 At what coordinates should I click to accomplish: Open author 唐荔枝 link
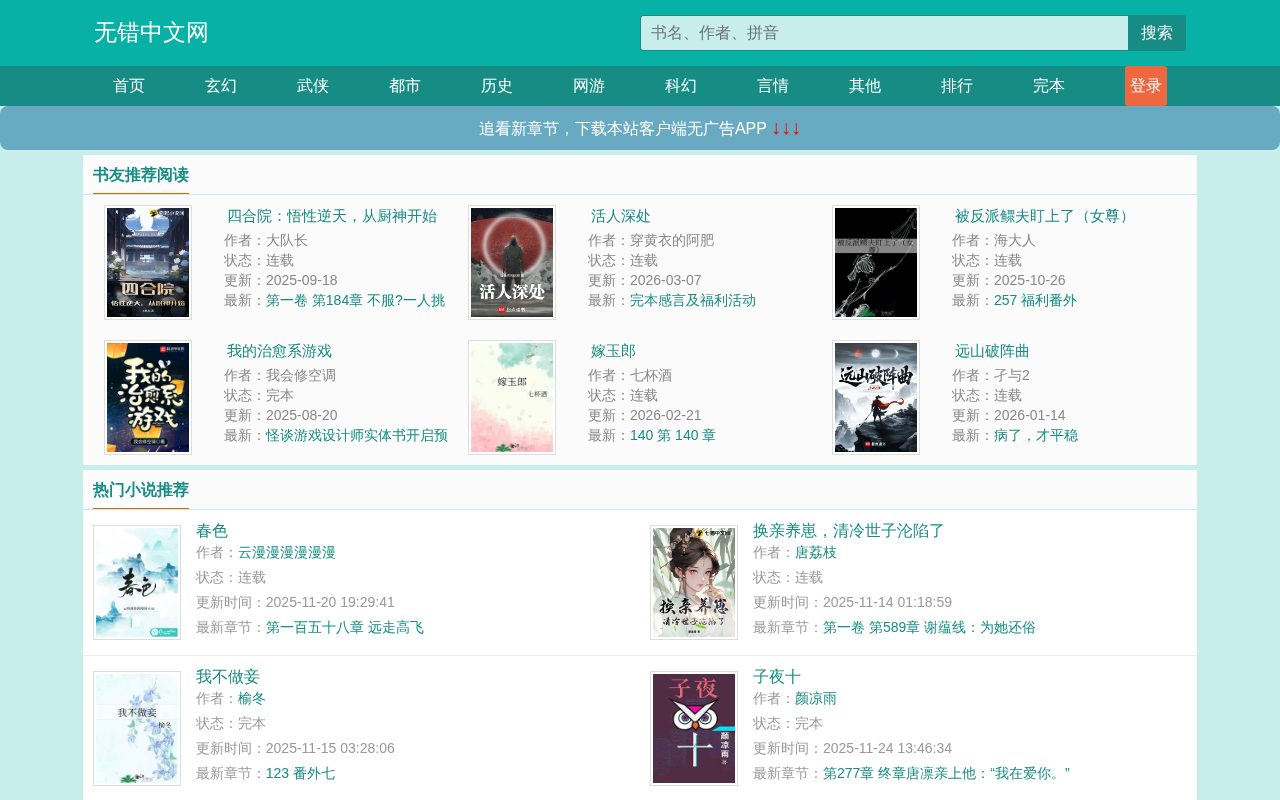816,552
